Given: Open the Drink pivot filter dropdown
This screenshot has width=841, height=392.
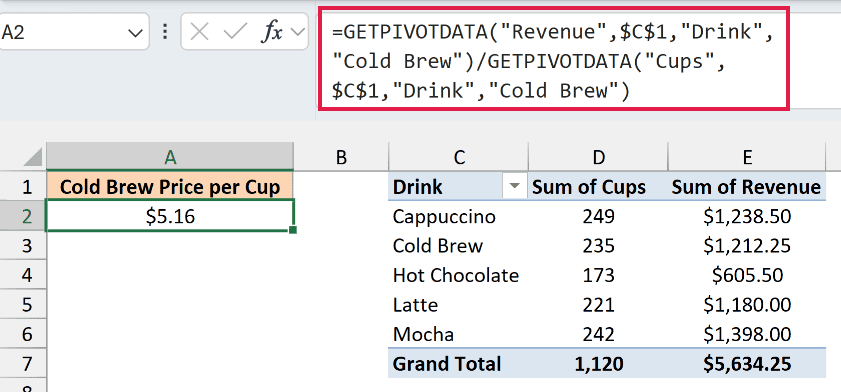Looking at the screenshot, I should pos(514,186).
